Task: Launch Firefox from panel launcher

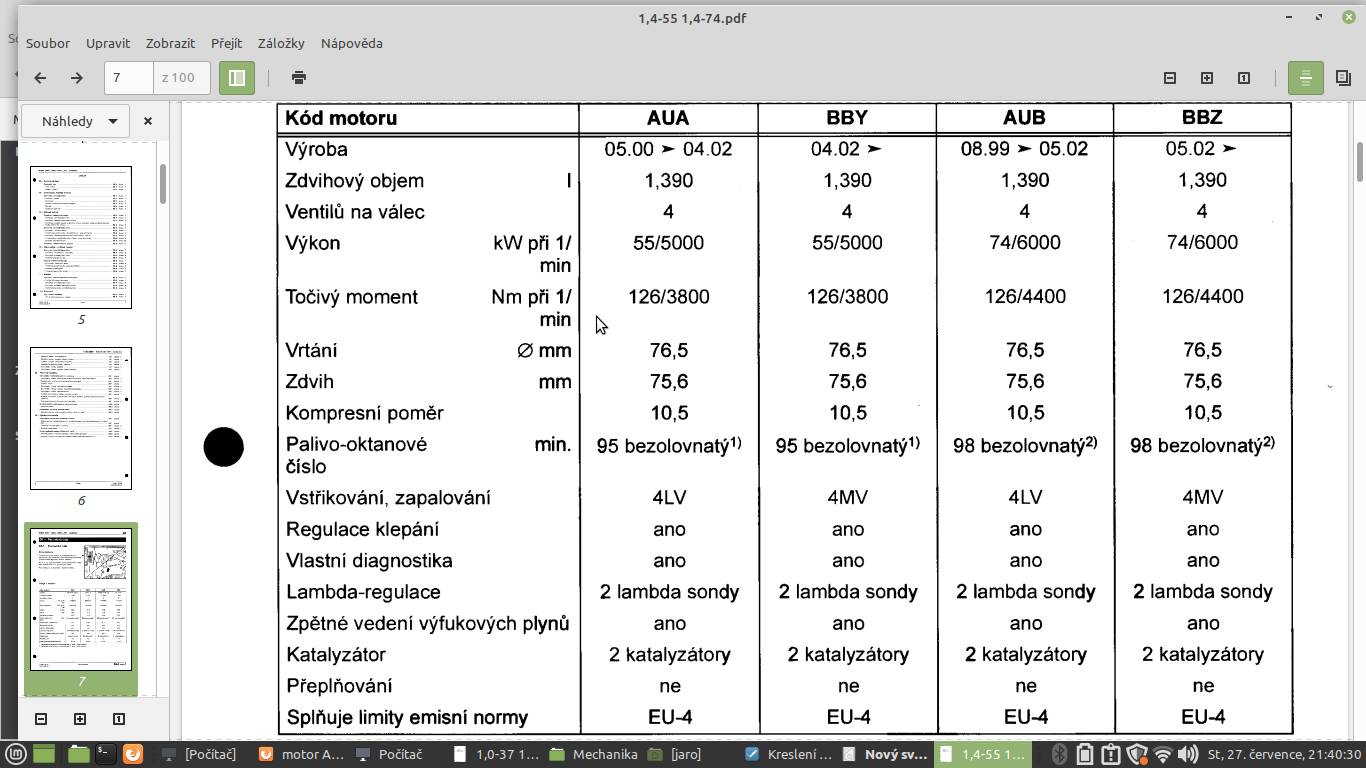Action: point(133,754)
